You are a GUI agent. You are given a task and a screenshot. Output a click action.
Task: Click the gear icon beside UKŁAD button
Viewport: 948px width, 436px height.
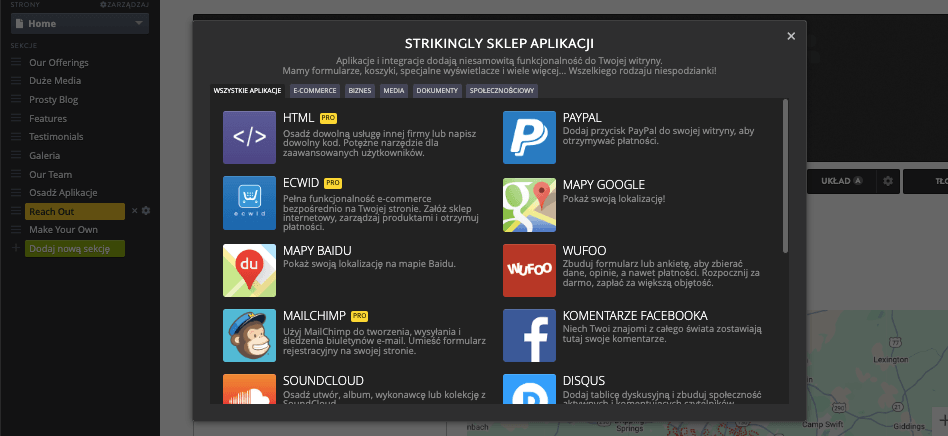point(888,181)
